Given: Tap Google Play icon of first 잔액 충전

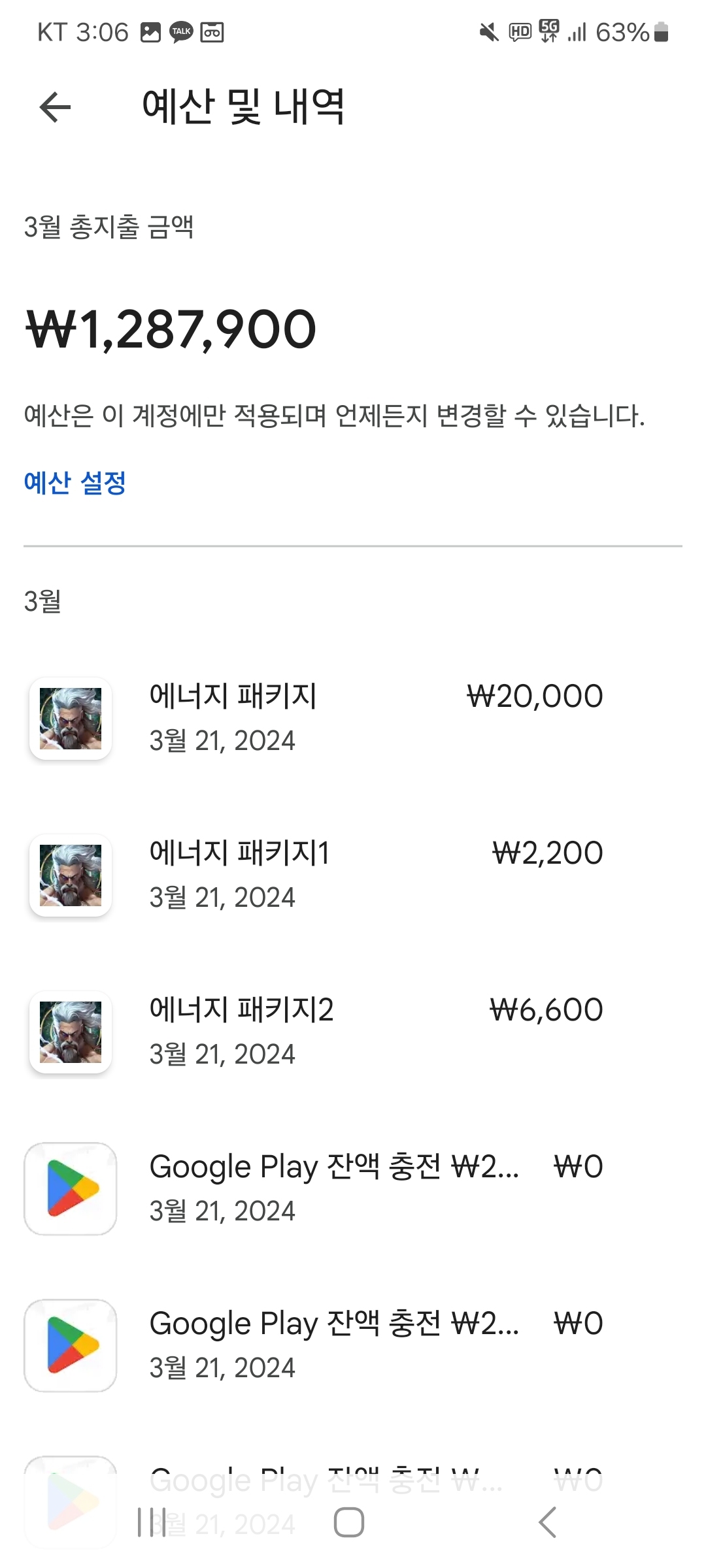Looking at the screenshot, I should [x=71, y=1188].
